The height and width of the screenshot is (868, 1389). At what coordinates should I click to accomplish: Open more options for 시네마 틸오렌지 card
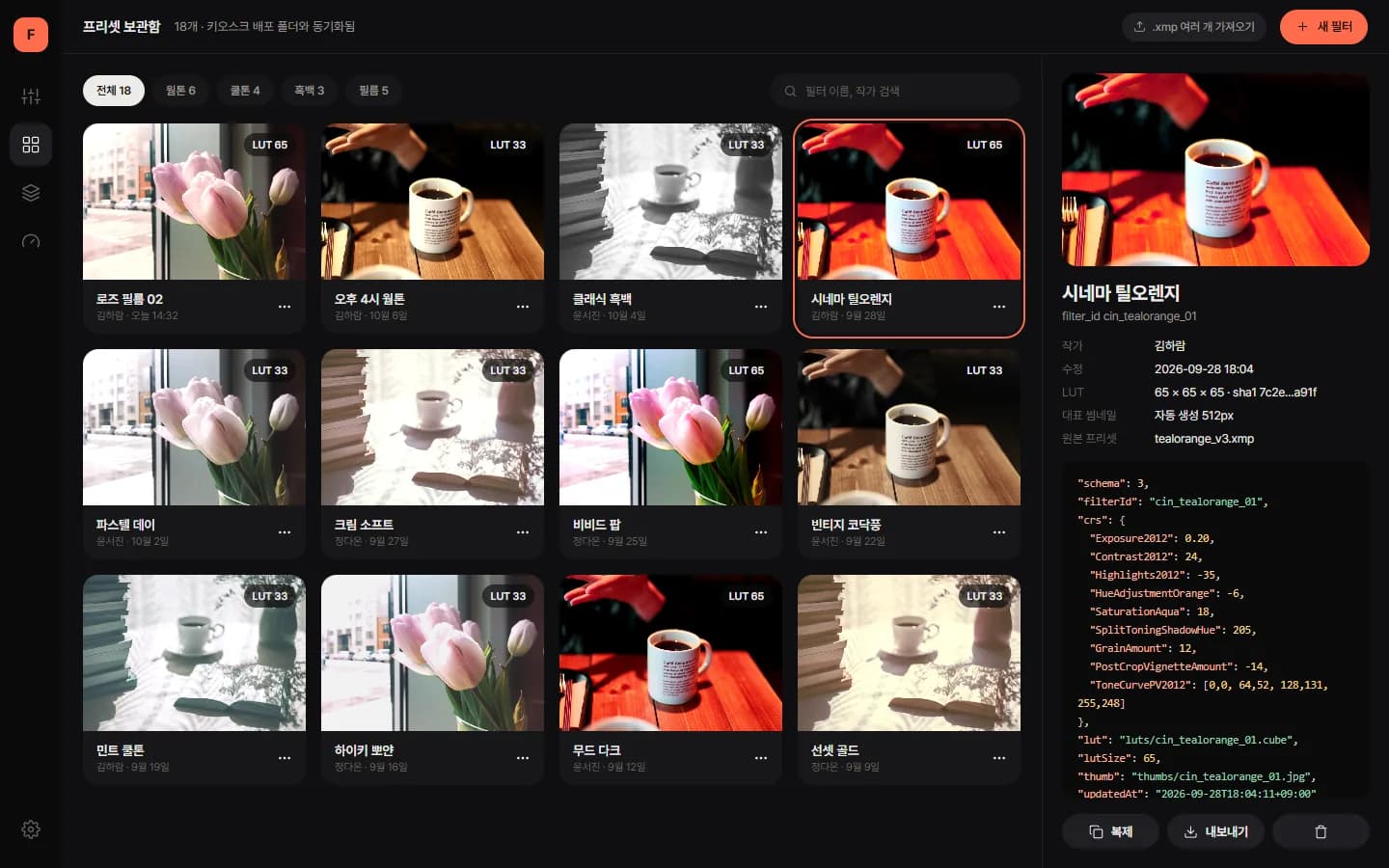click(x=999, y=307)
